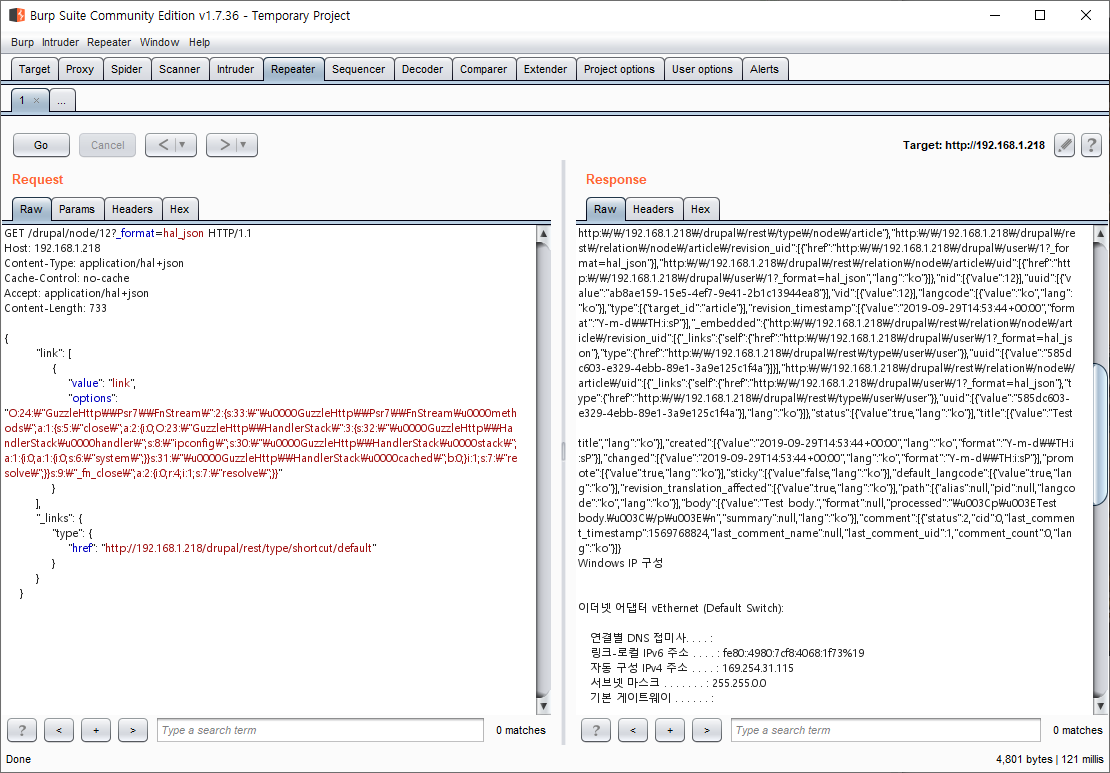The image size is (1110, 773).
Task: Open the help icon next to target
Action: tap(1091, 145)
